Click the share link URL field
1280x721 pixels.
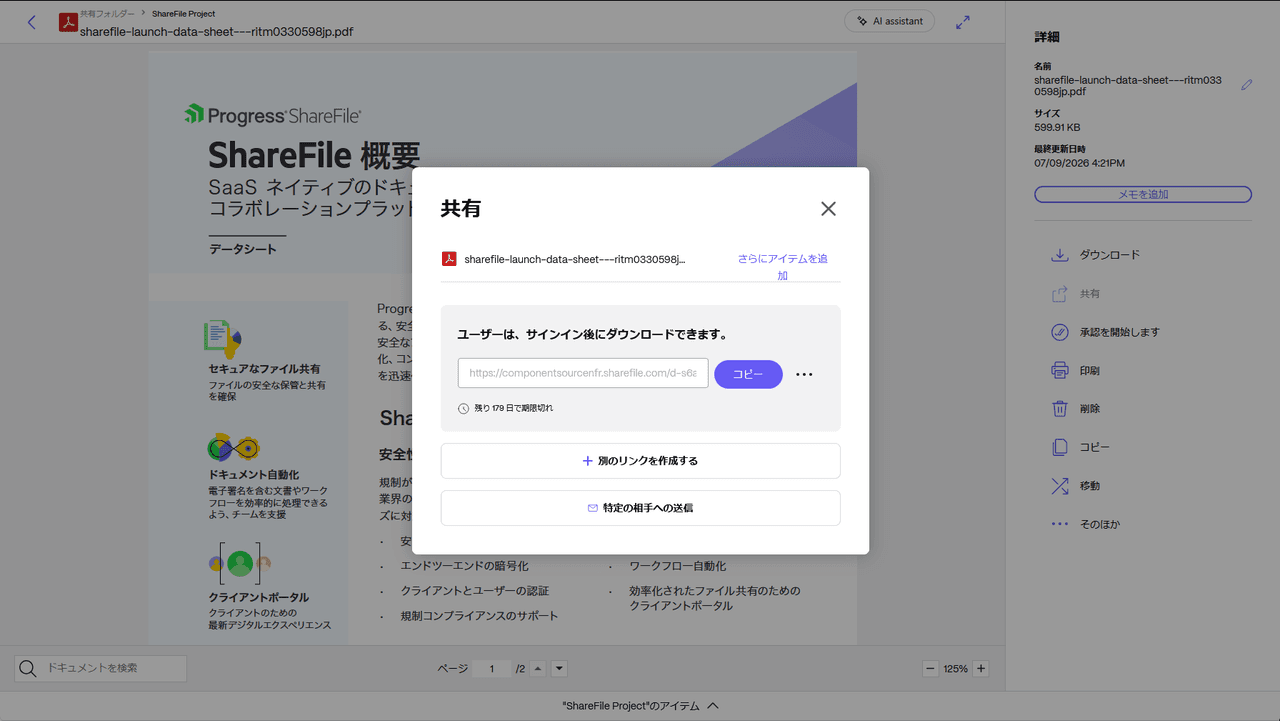pos(583,373)
